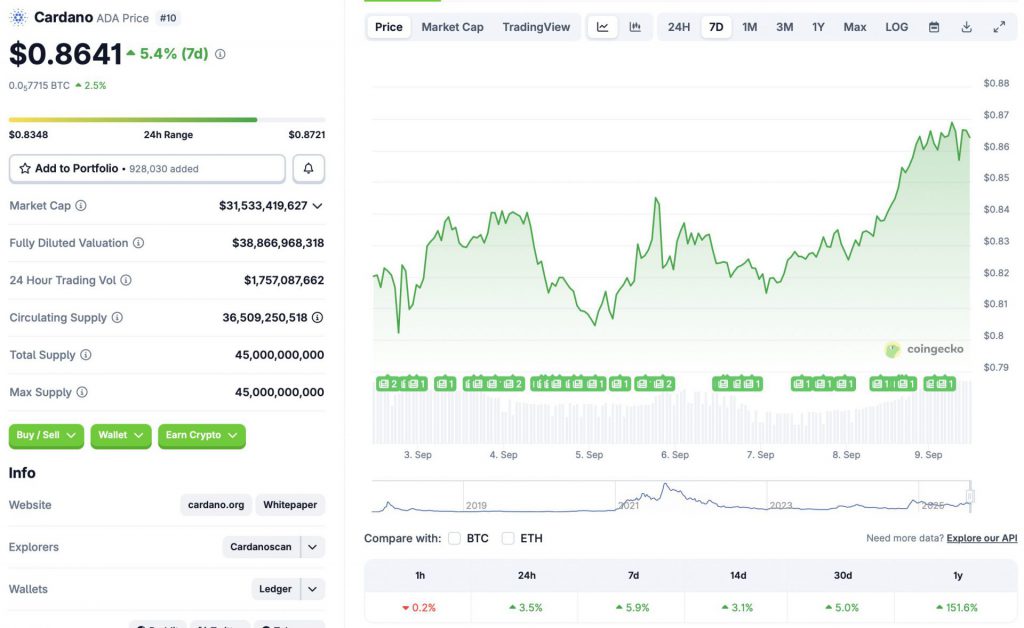Click the 1h change value 0.2%
The image size is (1024, 628).
coord(419,608)
